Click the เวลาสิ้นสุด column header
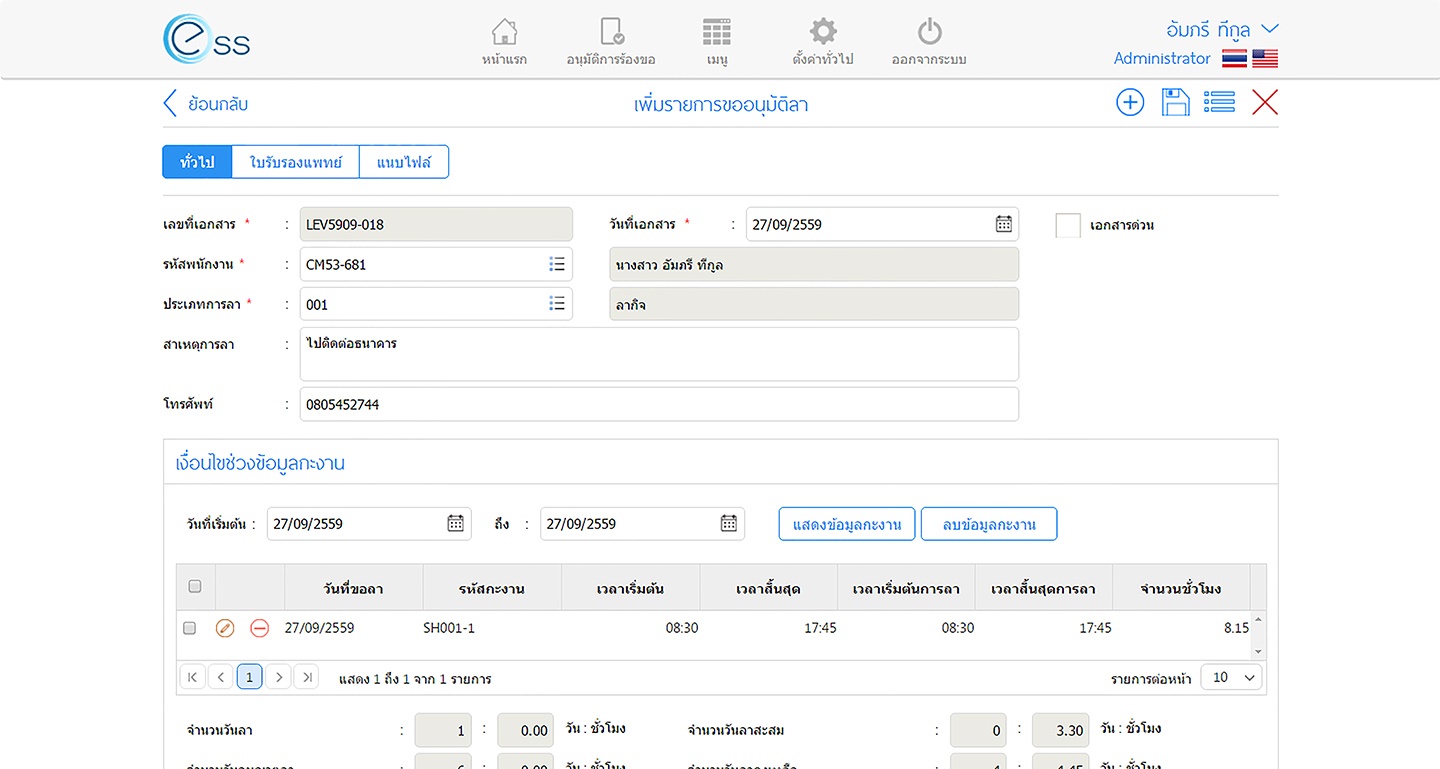 click(x=768, y=588)
